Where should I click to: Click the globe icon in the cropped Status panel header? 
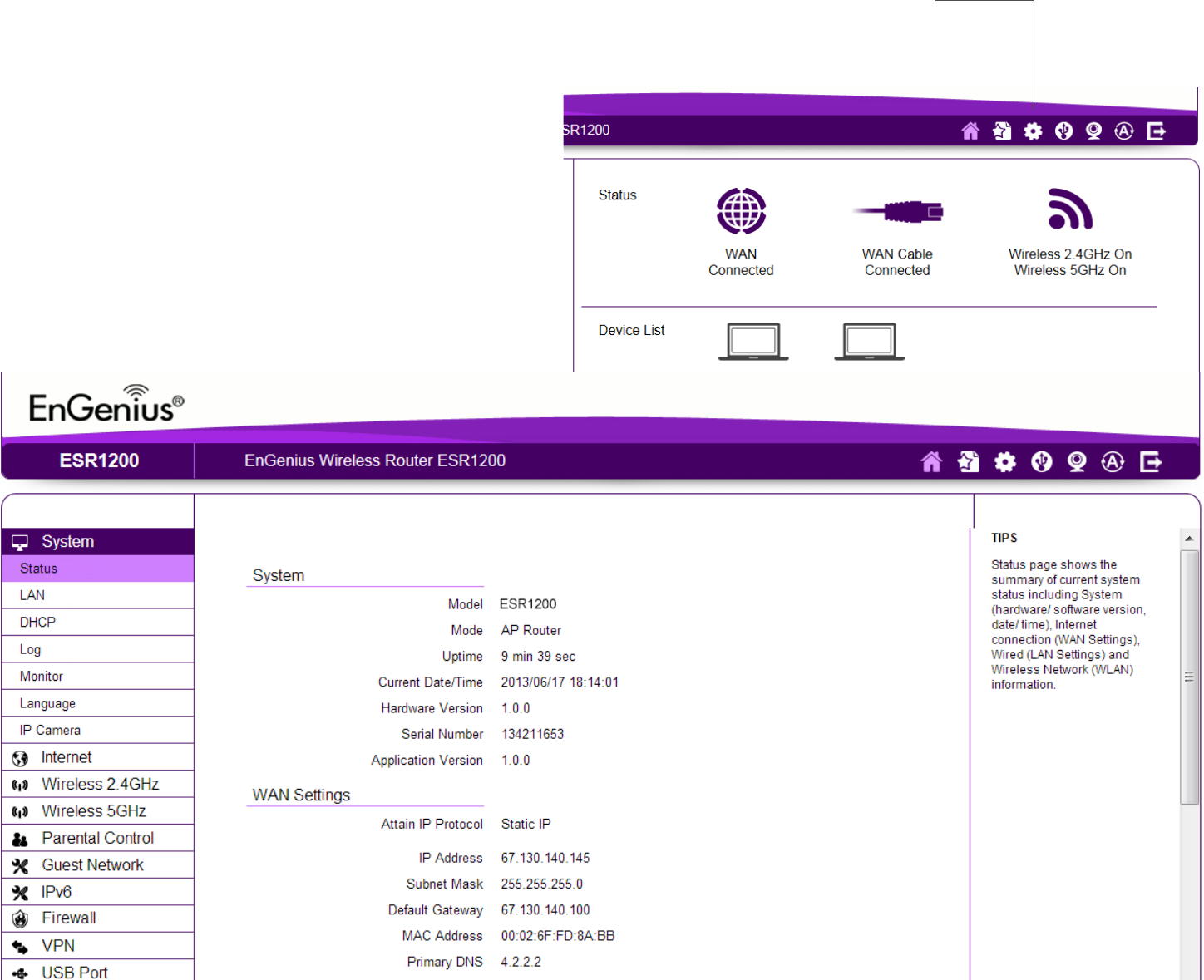point(1063,131)
